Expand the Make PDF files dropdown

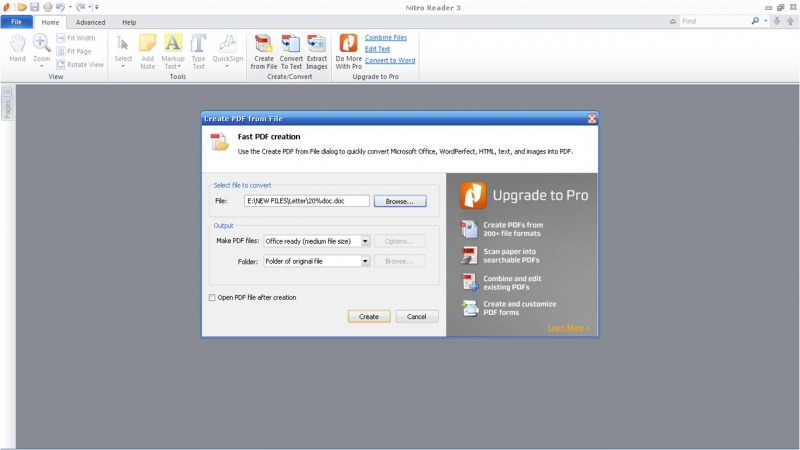tap(365, 241)
